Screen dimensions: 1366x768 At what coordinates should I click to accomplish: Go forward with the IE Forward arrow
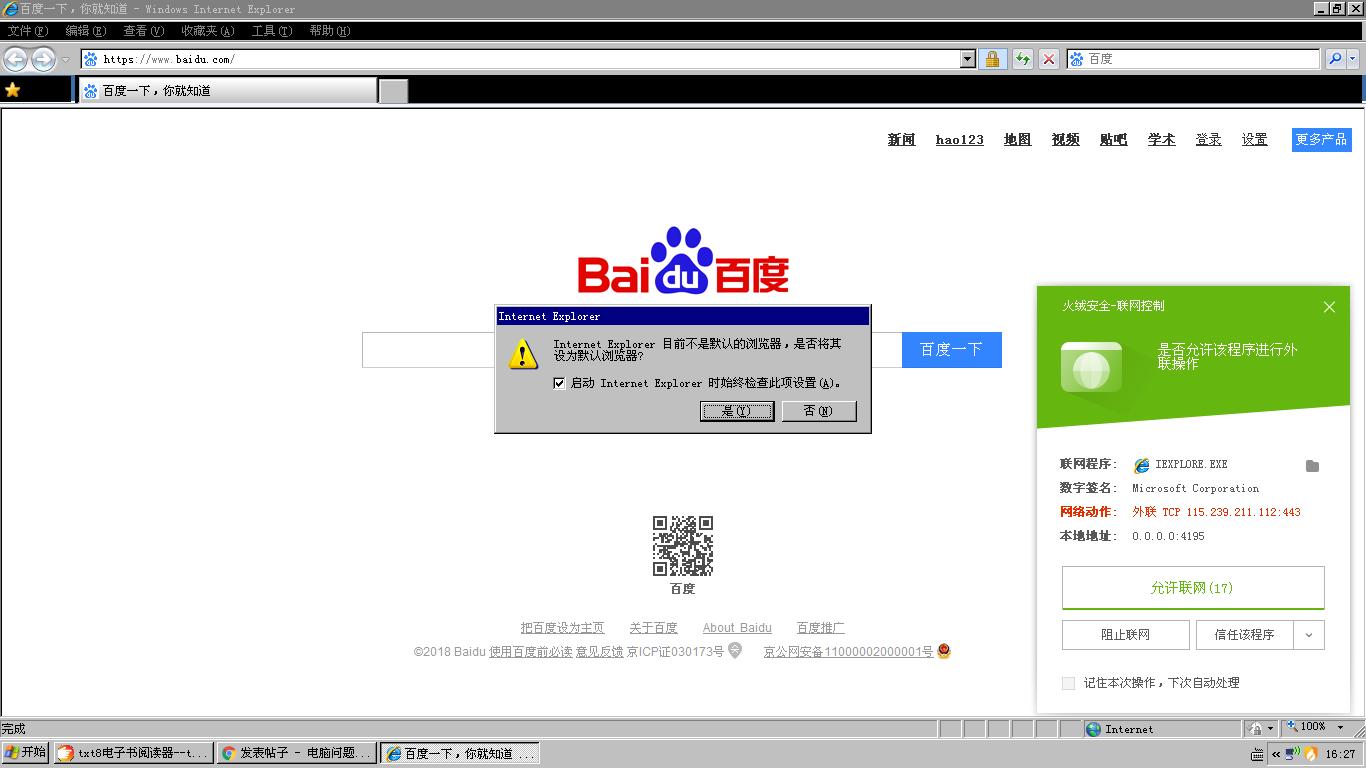[x=43, y=59]
